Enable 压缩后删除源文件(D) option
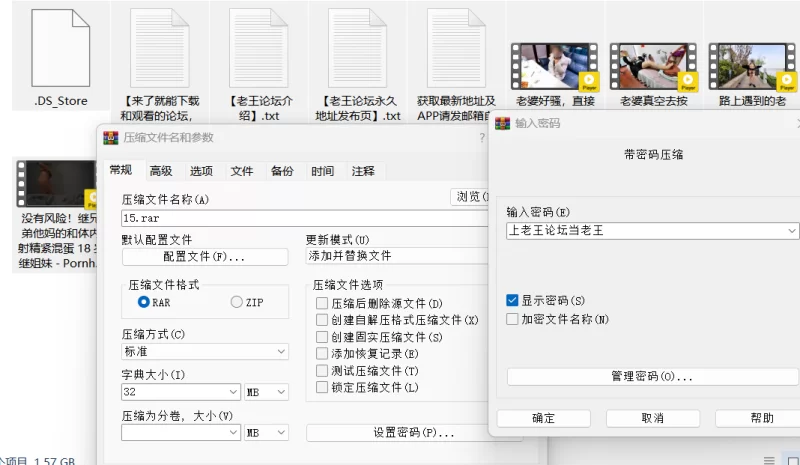This screenshot has height=465, width=800. point(321,303)
